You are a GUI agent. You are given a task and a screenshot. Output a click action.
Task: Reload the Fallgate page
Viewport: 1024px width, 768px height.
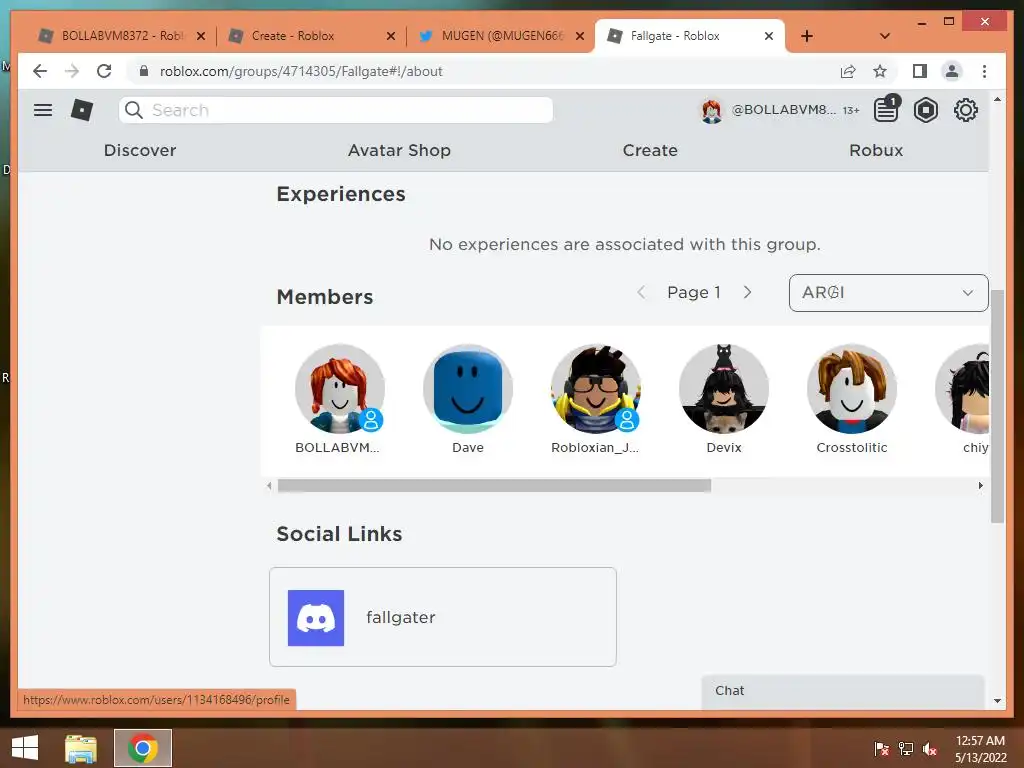(x=104, y=71)
